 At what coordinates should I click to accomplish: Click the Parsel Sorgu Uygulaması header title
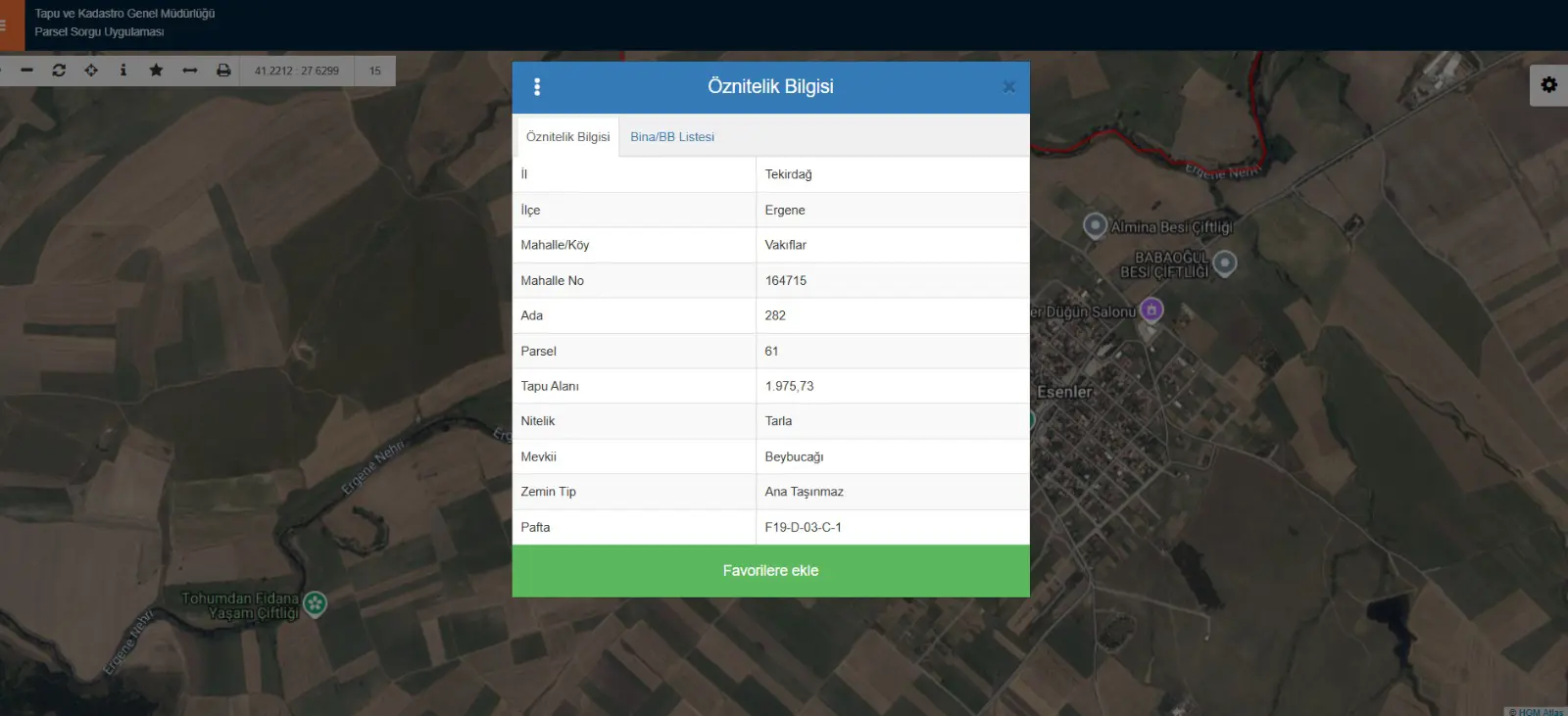[x=99, y=32]
